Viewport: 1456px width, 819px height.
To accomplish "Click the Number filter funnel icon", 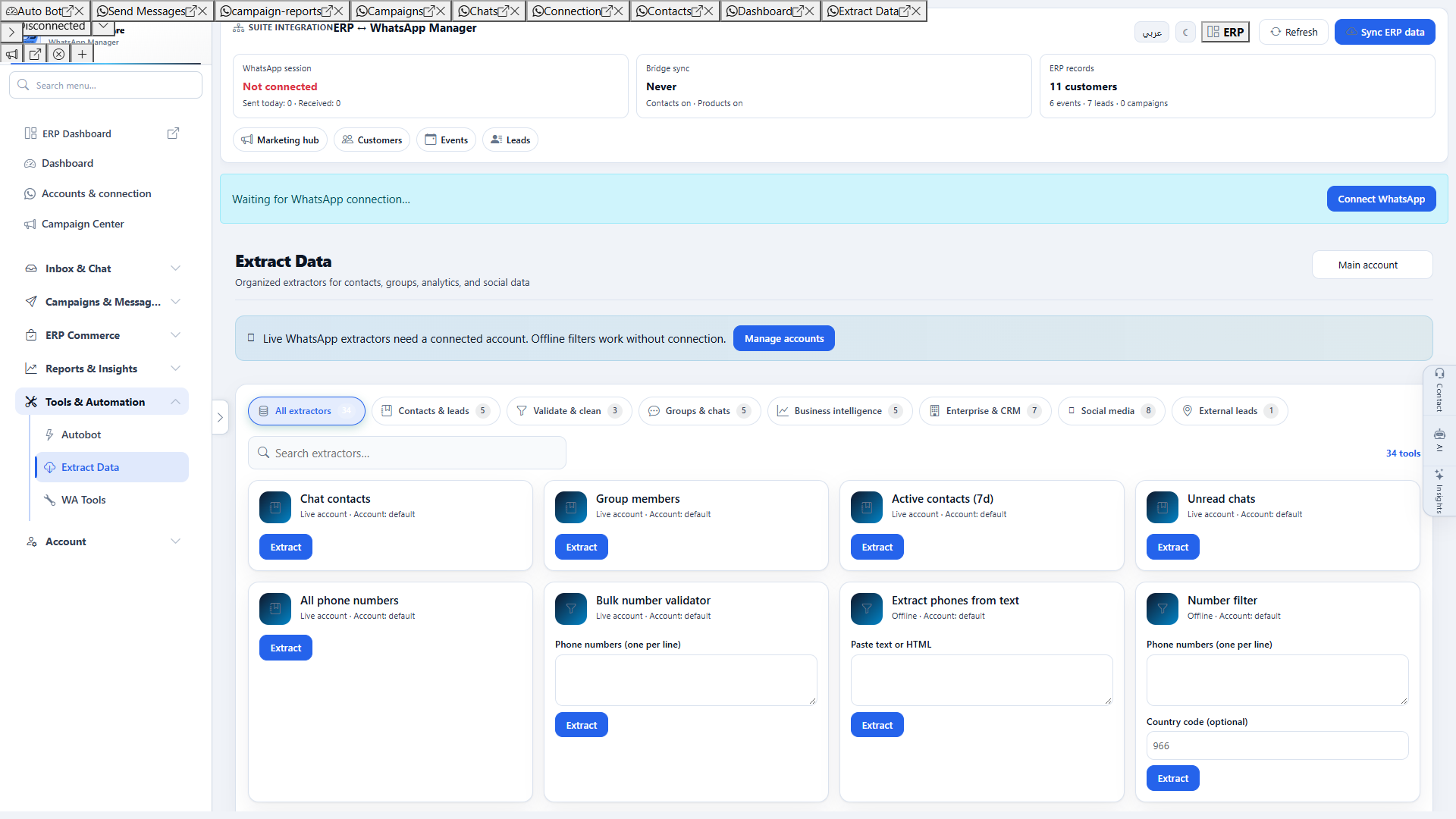I will pyautogui.click(x=1163, y=609).
